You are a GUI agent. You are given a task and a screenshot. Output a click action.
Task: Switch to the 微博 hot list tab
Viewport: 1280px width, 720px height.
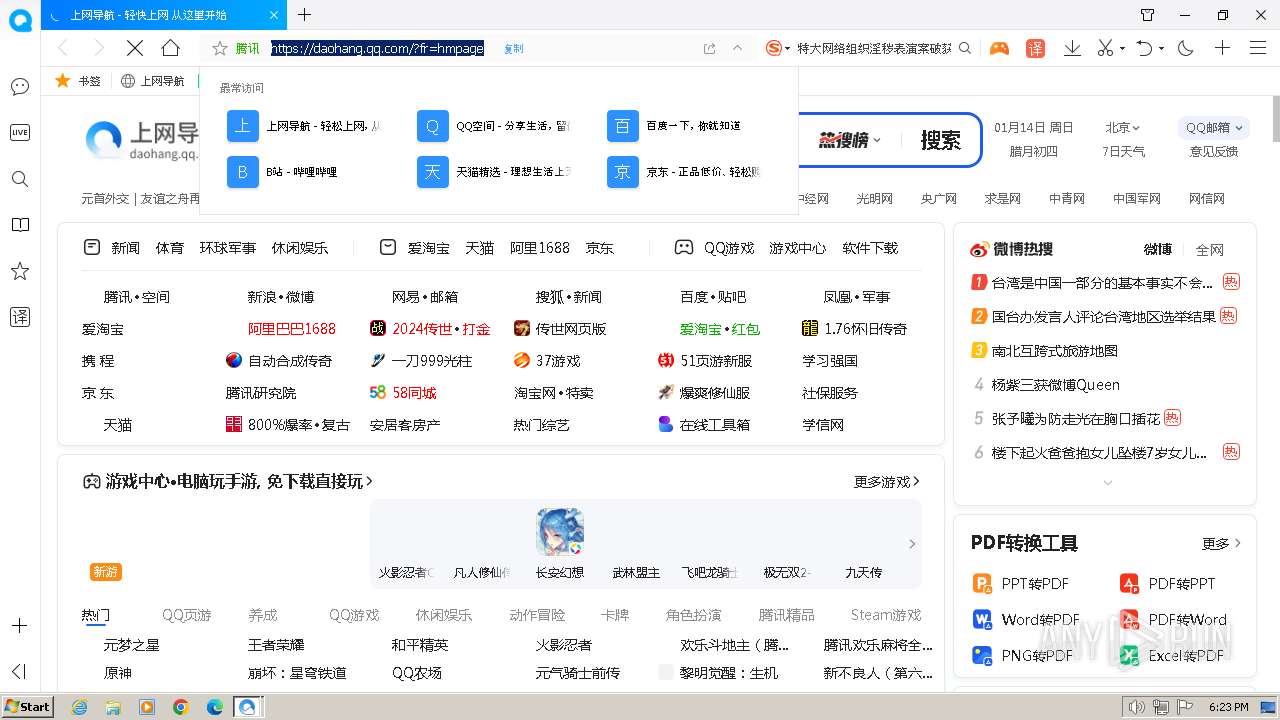coord(1157,249)
